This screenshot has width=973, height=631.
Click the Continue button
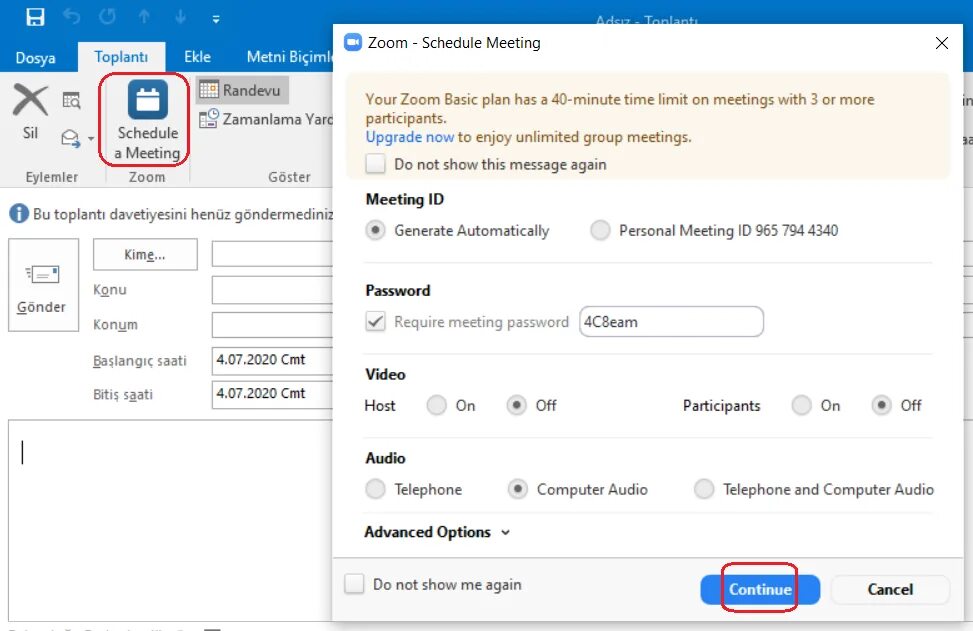click(x=760, y=589)
